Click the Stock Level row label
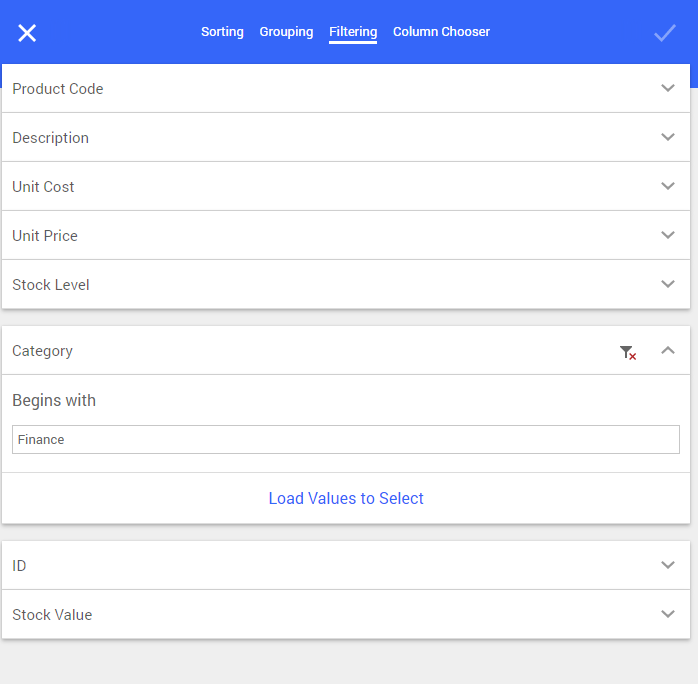Viewport: 698px width, 684px height. click(x=51, y=284)
